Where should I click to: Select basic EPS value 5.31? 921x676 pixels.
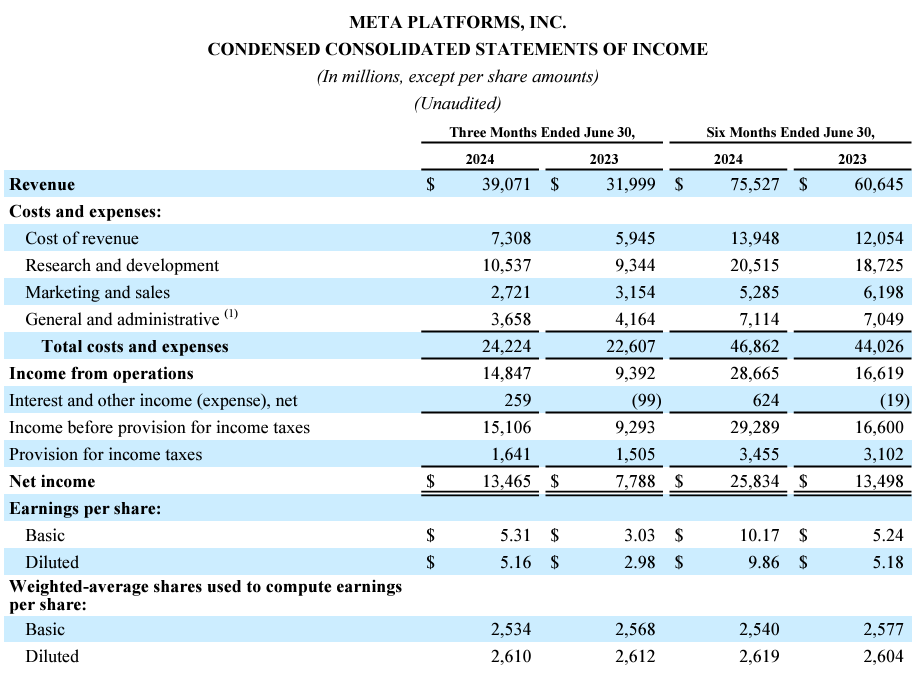[515, 536]
